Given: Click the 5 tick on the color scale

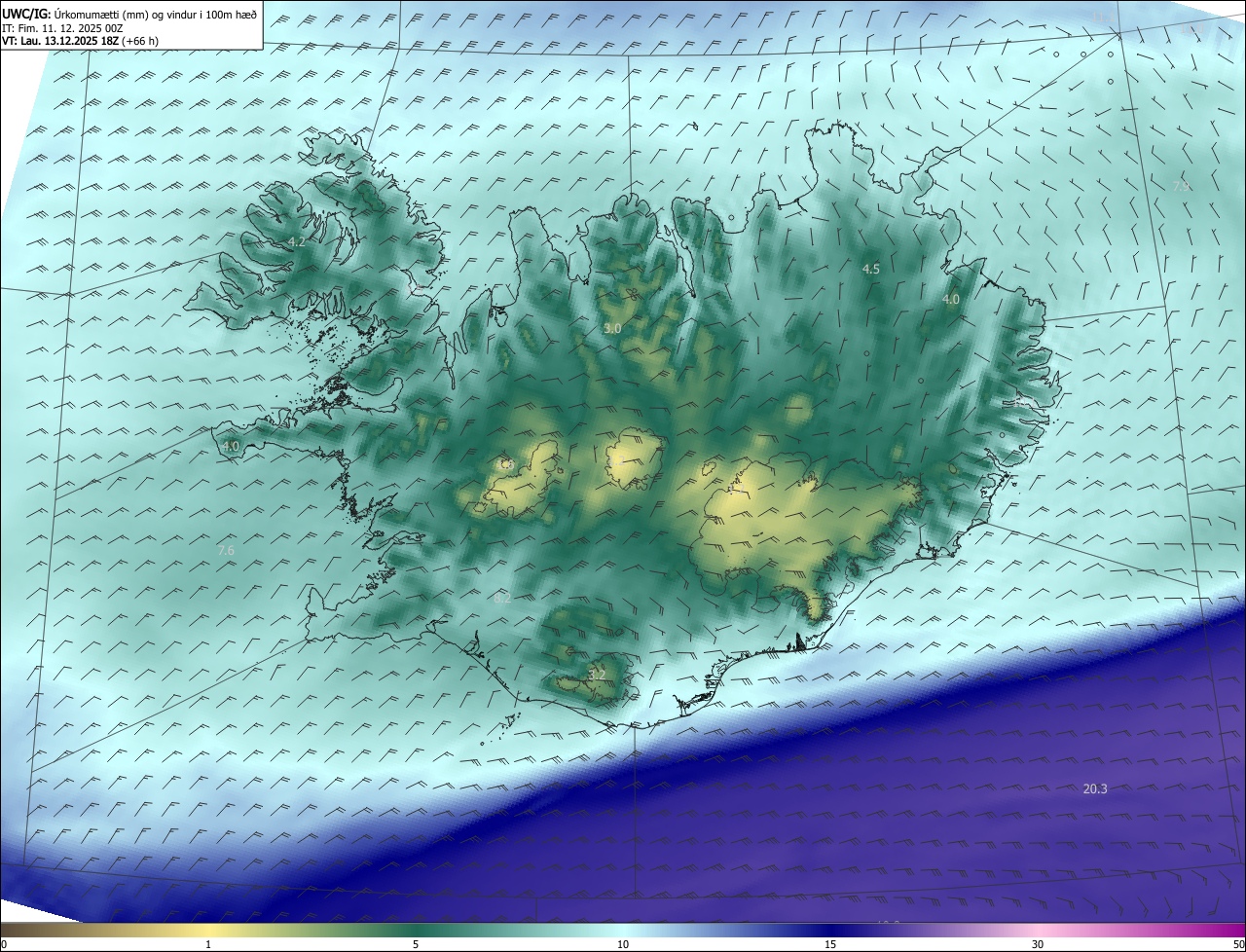Looking at the screenshot, I should [x=416, y=944].
